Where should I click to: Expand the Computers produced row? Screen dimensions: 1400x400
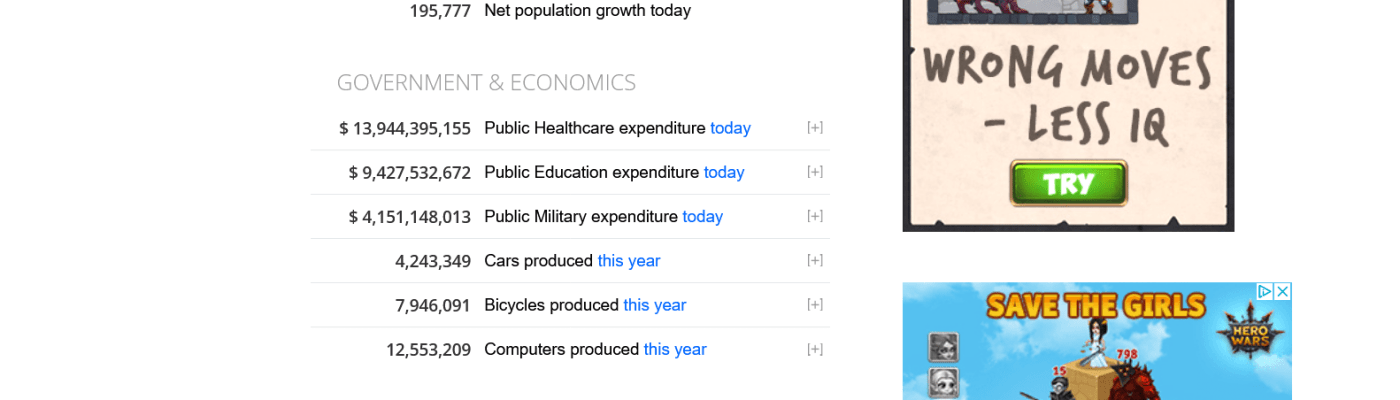[x=815, y=349]
